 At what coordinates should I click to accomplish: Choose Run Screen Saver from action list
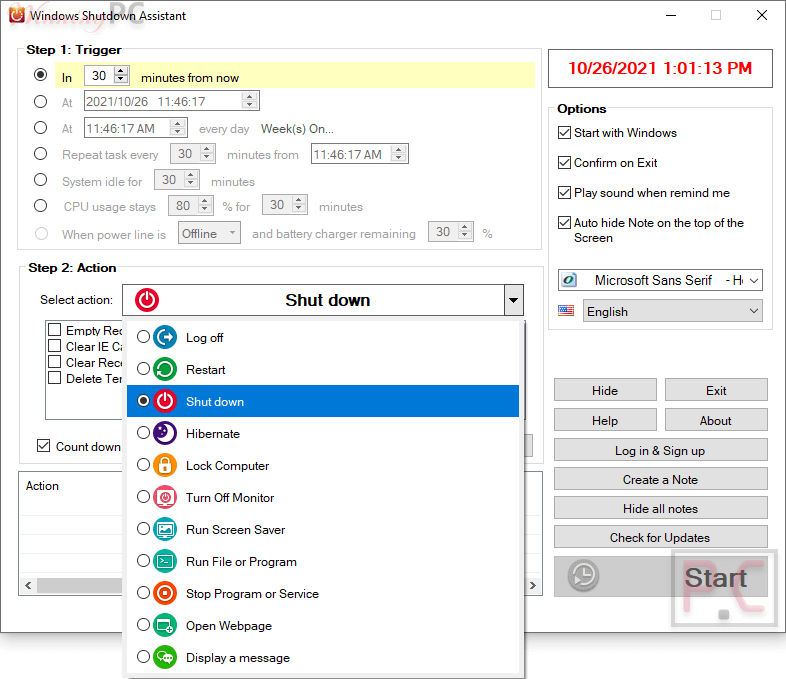click(x=323, y=530)
